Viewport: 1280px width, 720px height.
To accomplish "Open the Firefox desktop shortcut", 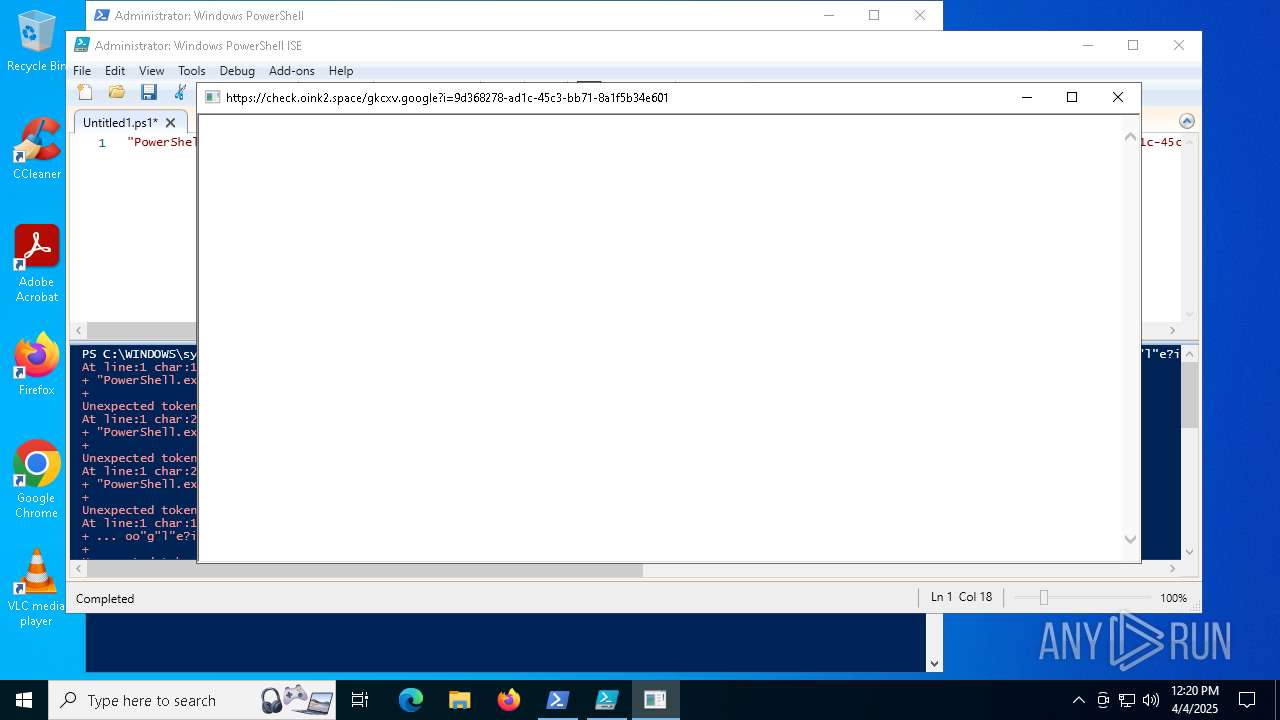I will click(37, 364).
